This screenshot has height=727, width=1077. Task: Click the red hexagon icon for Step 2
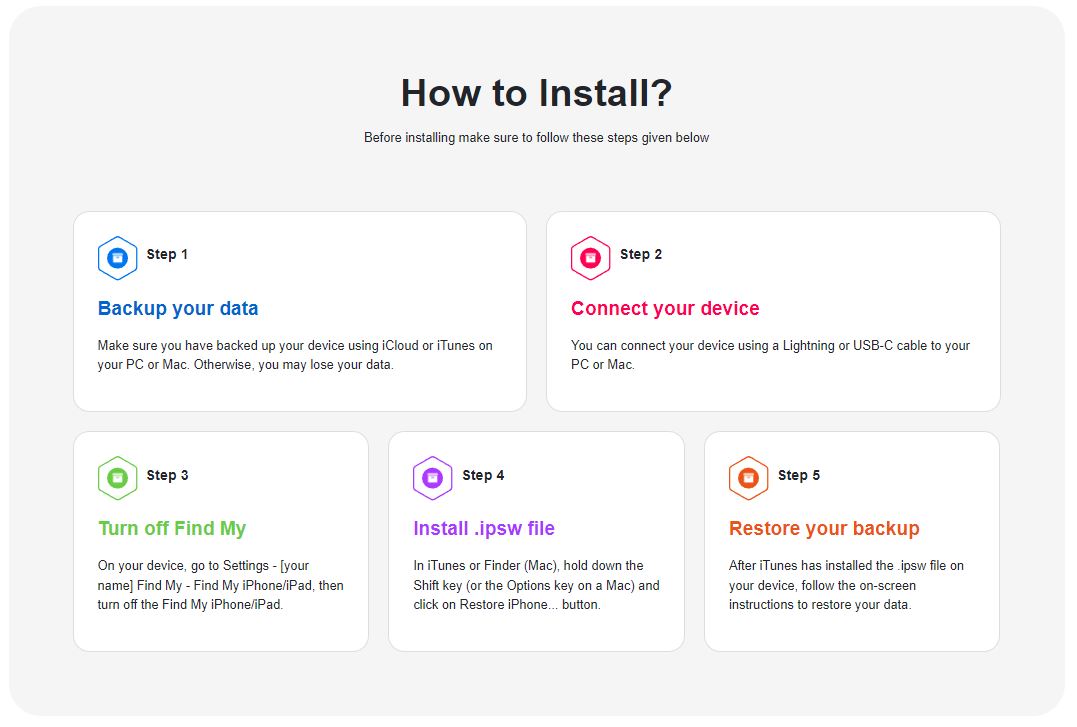pos(590,258)
